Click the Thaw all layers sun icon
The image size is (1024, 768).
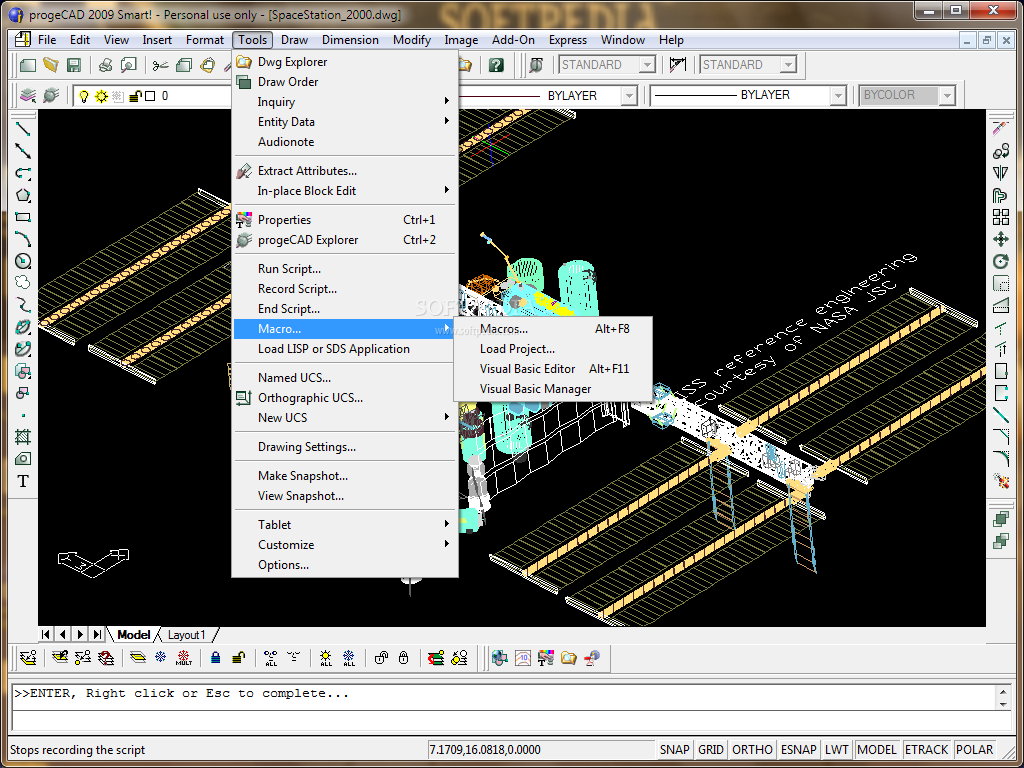326,658
